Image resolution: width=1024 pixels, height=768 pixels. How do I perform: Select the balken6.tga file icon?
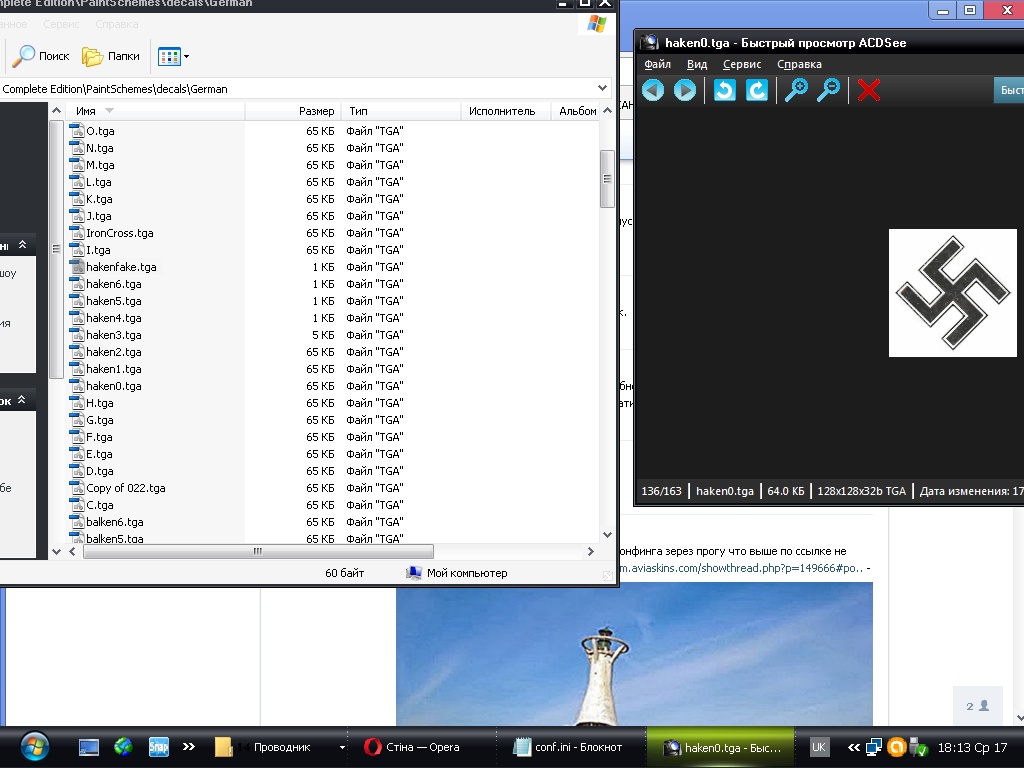[x=77, y=521]
